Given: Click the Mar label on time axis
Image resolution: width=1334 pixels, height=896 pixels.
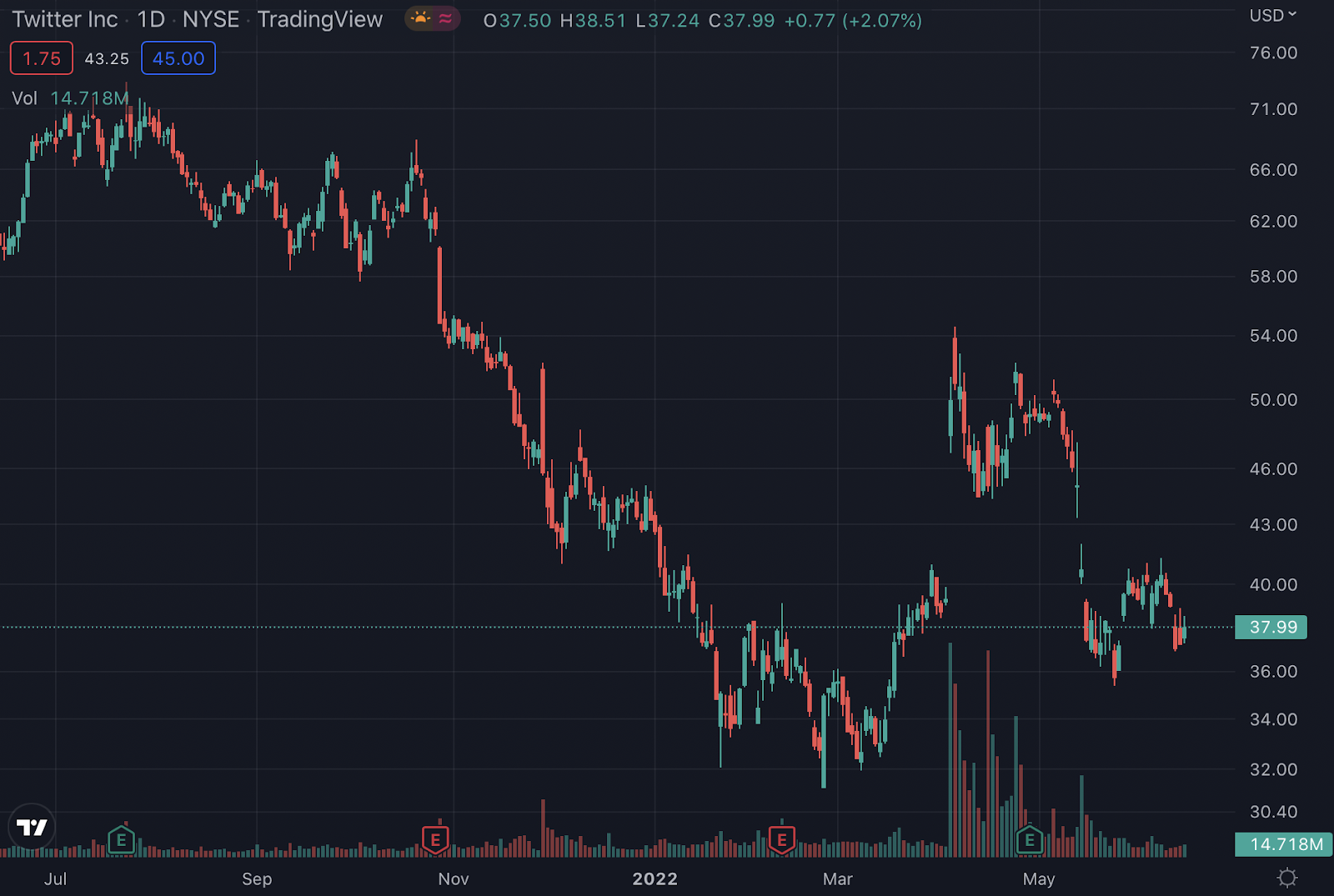Looking at the screenshot, I should click(838, 879).
